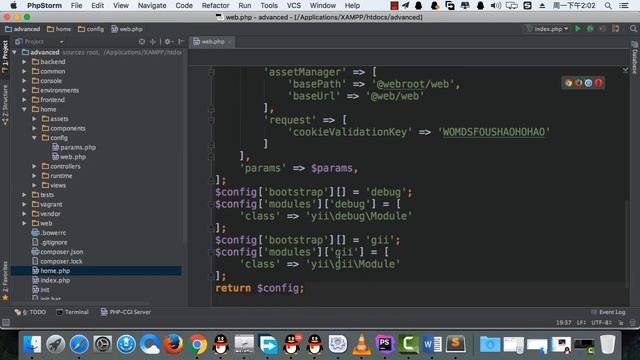640x360 pixels.
Task: Select the web.php editor tab
Action: tap(213, 42)
